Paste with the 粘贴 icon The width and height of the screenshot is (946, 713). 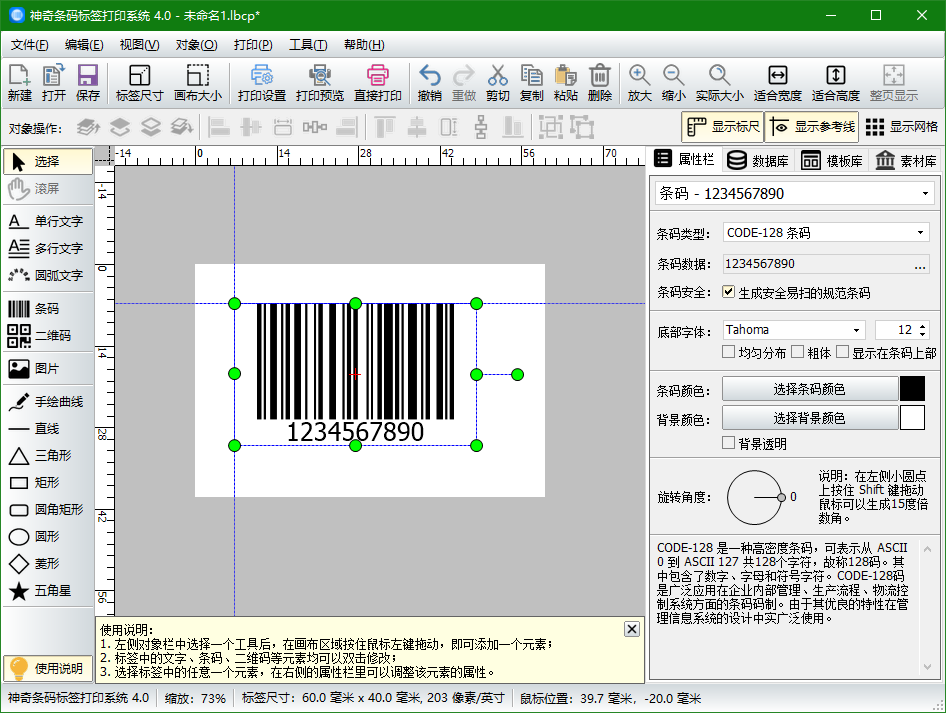point(566,83)
